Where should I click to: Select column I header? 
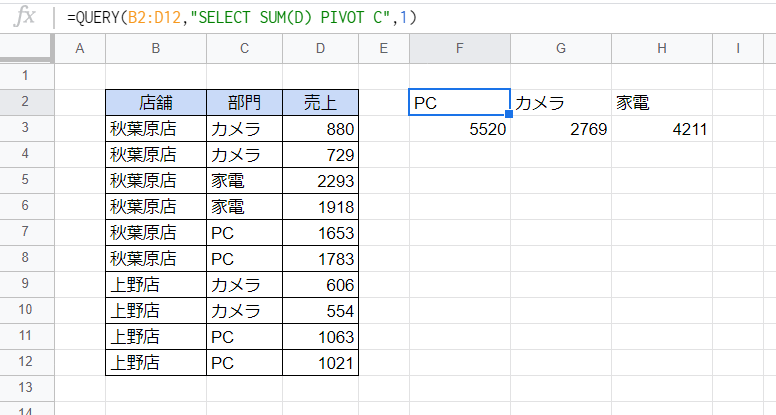(738, 48)
